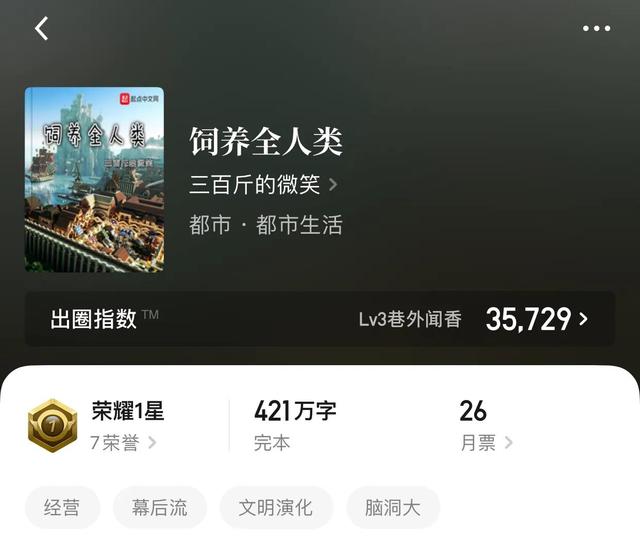Screen dimensions: 640x547
Task: Select the 经营 tag
Action: [62, 508]
